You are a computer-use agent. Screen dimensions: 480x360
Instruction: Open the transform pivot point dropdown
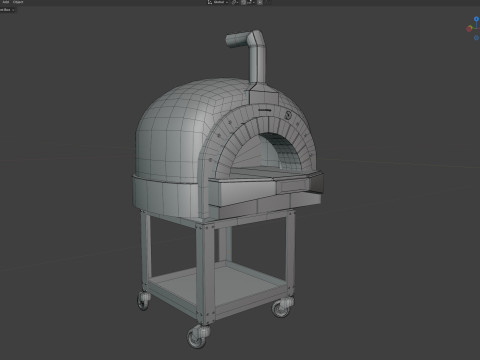click(x=234, y=2)
